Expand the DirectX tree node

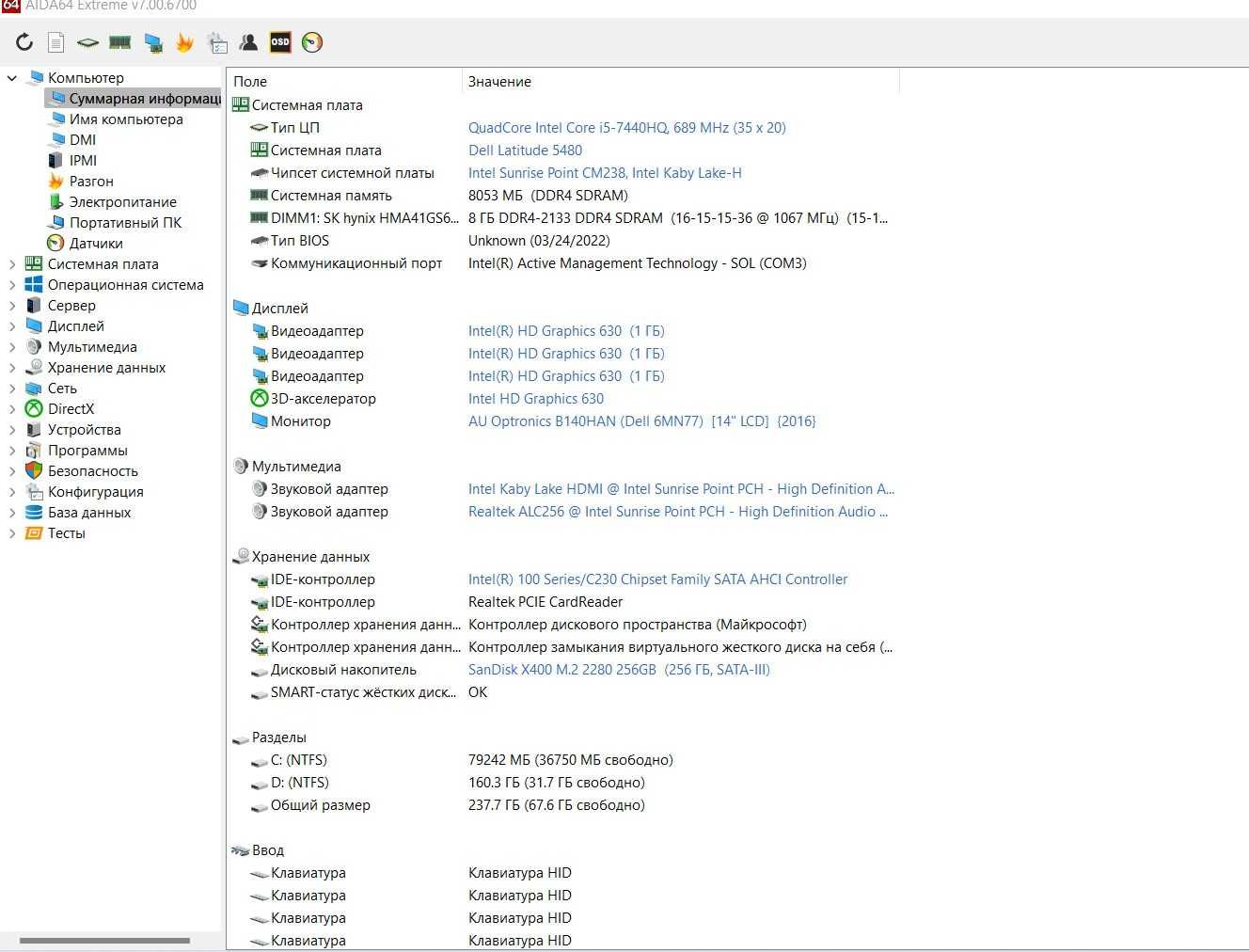[x=12, y=409]
